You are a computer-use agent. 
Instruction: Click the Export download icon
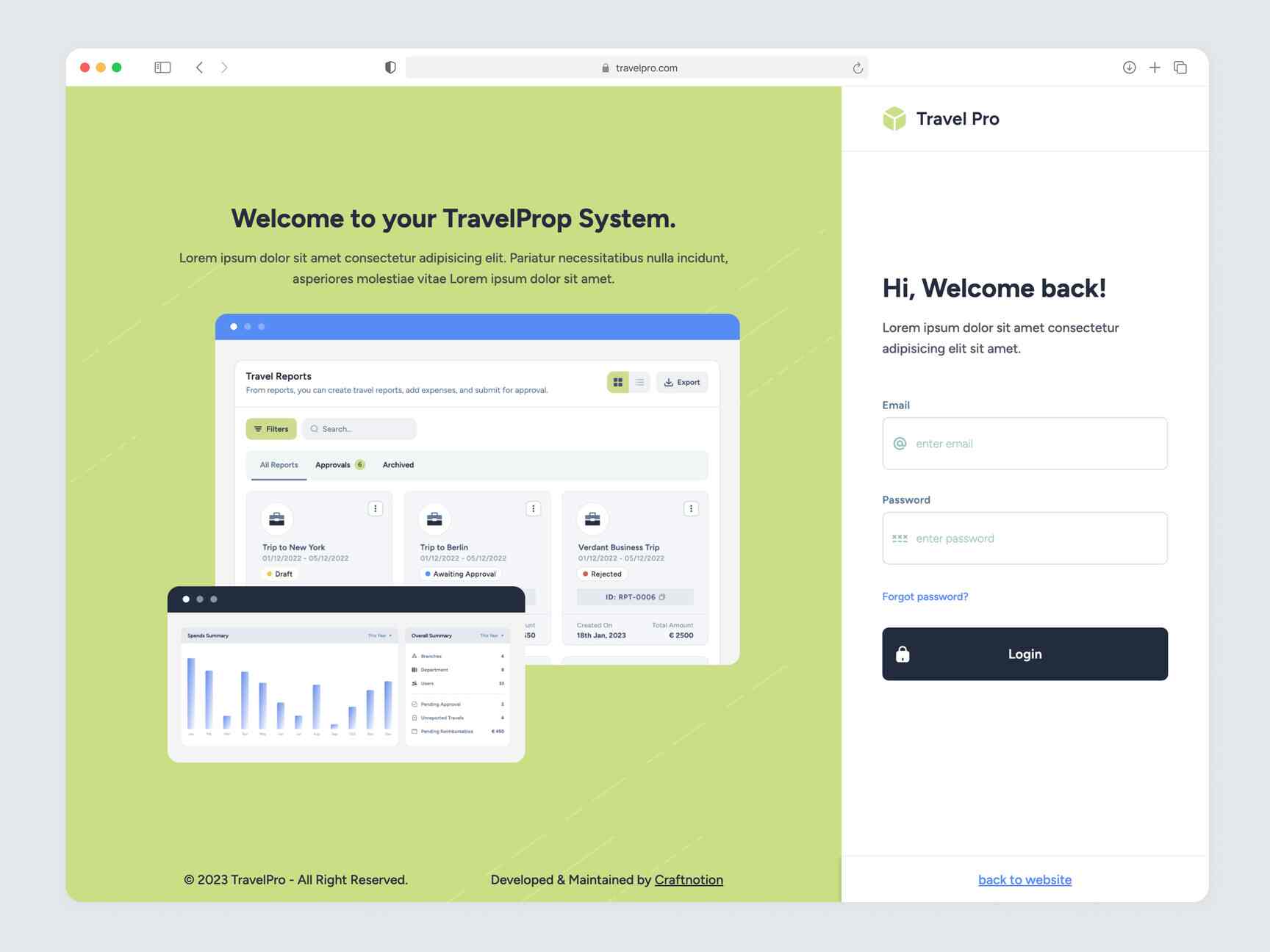670,382
